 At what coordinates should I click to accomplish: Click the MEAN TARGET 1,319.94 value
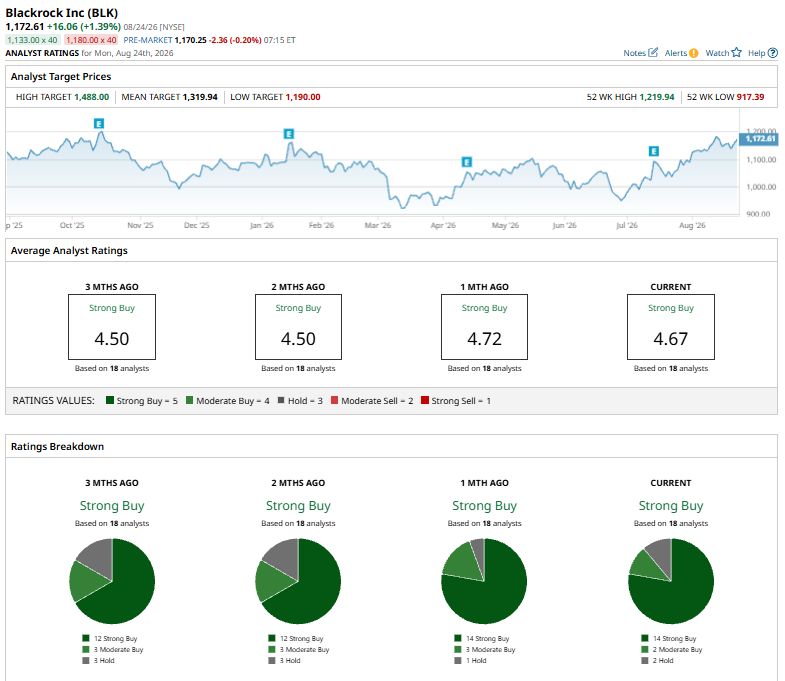(200, 97)
